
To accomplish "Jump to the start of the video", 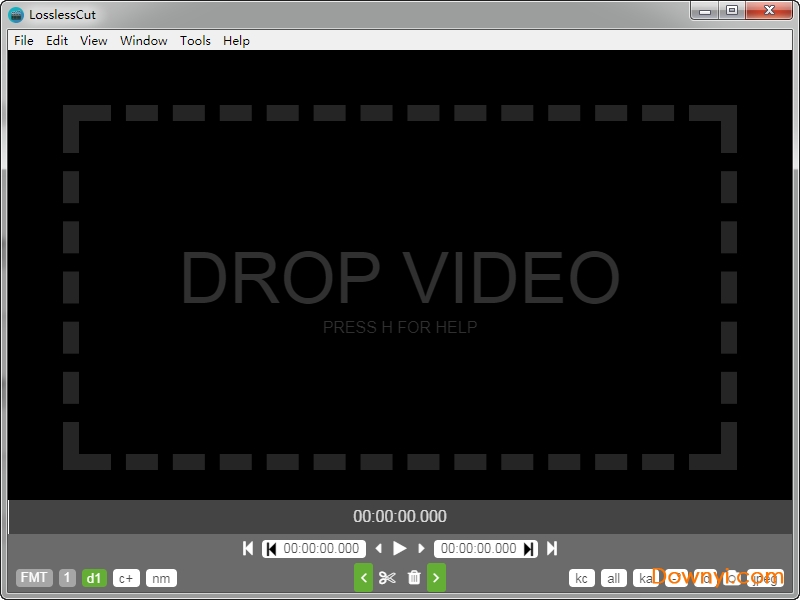I will point(248,548).
